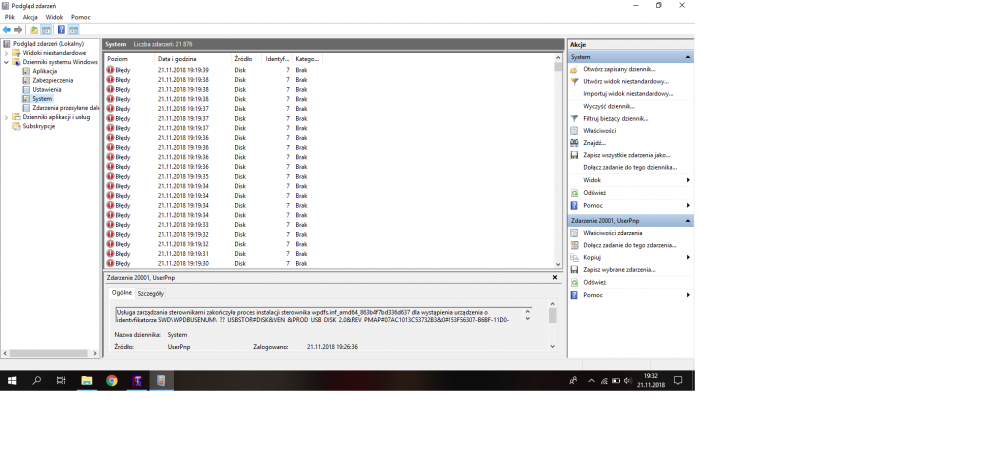1000x463 pixels.
Task: Click the binoculars icon next to 'Znajdź'
Action: click(x=574, y=143)
